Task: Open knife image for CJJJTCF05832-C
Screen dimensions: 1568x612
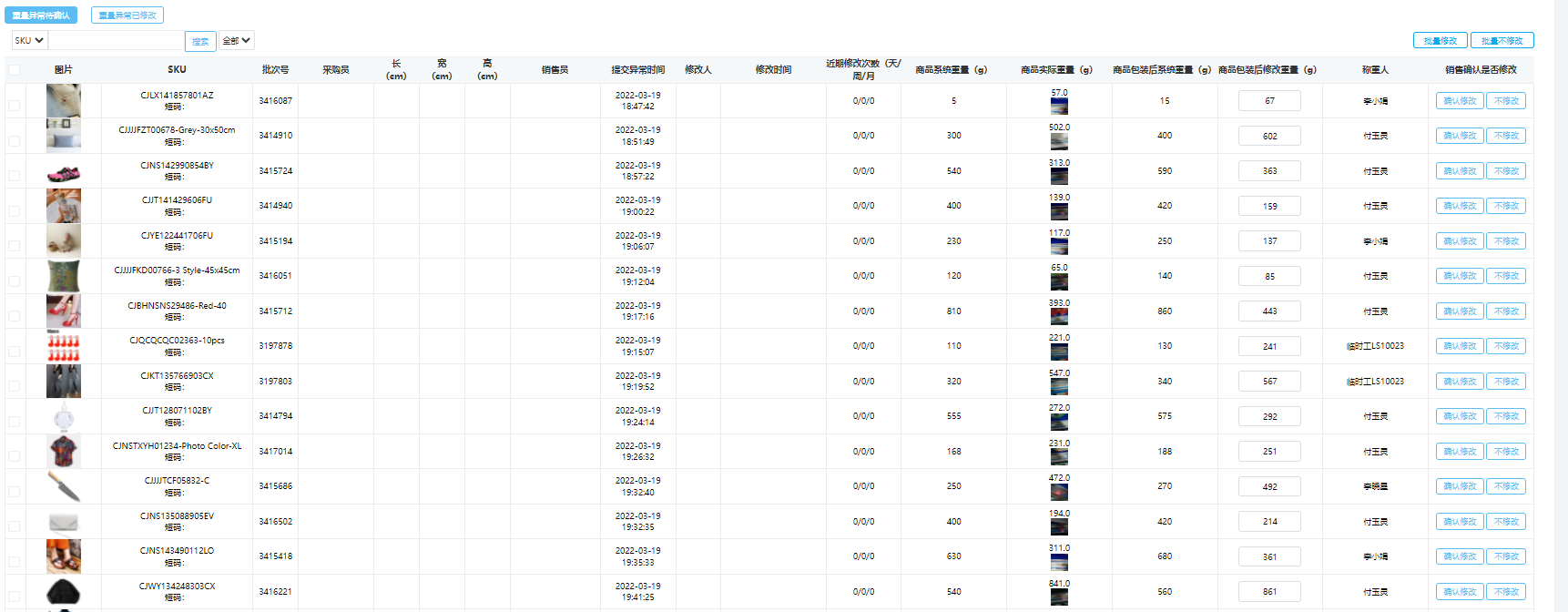Action: (x=64, y=486)
